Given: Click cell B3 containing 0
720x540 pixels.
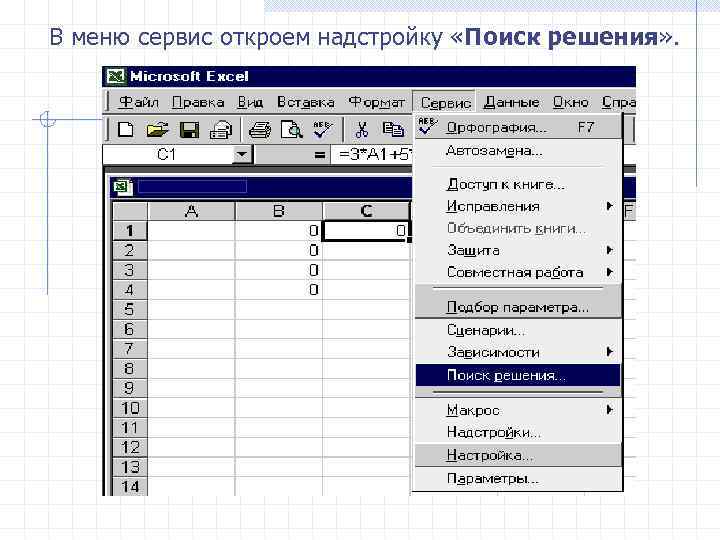Looking at the screenshot, I should click(279, 270).
